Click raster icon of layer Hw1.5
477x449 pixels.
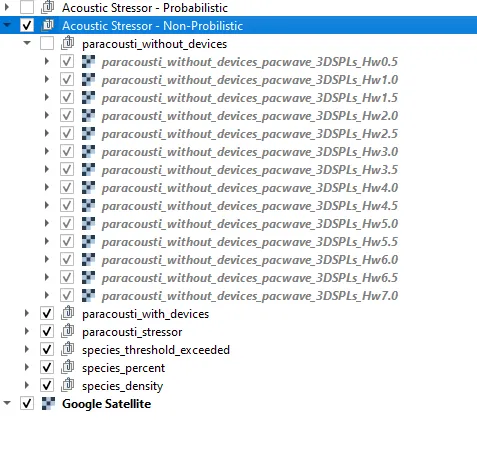pos(88,98)
